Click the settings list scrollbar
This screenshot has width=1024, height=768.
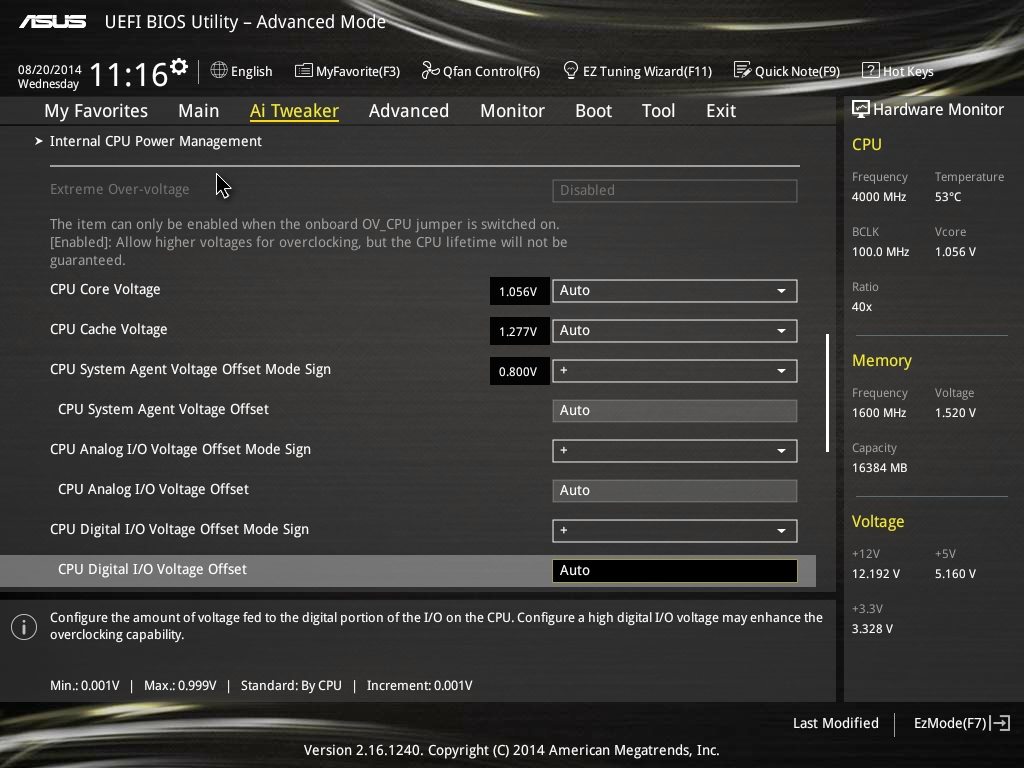pyautogui.click(x=827, y=393)
